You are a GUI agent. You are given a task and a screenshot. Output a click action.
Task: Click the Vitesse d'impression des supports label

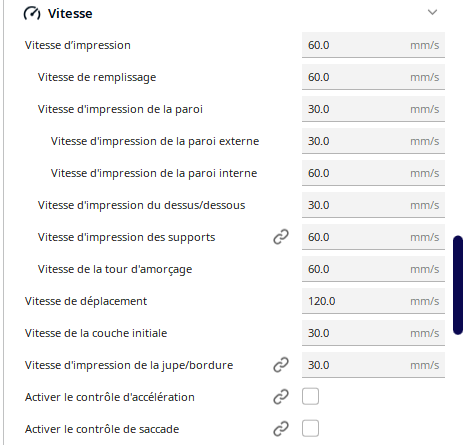pyautogui.click(x=126, y=237)
